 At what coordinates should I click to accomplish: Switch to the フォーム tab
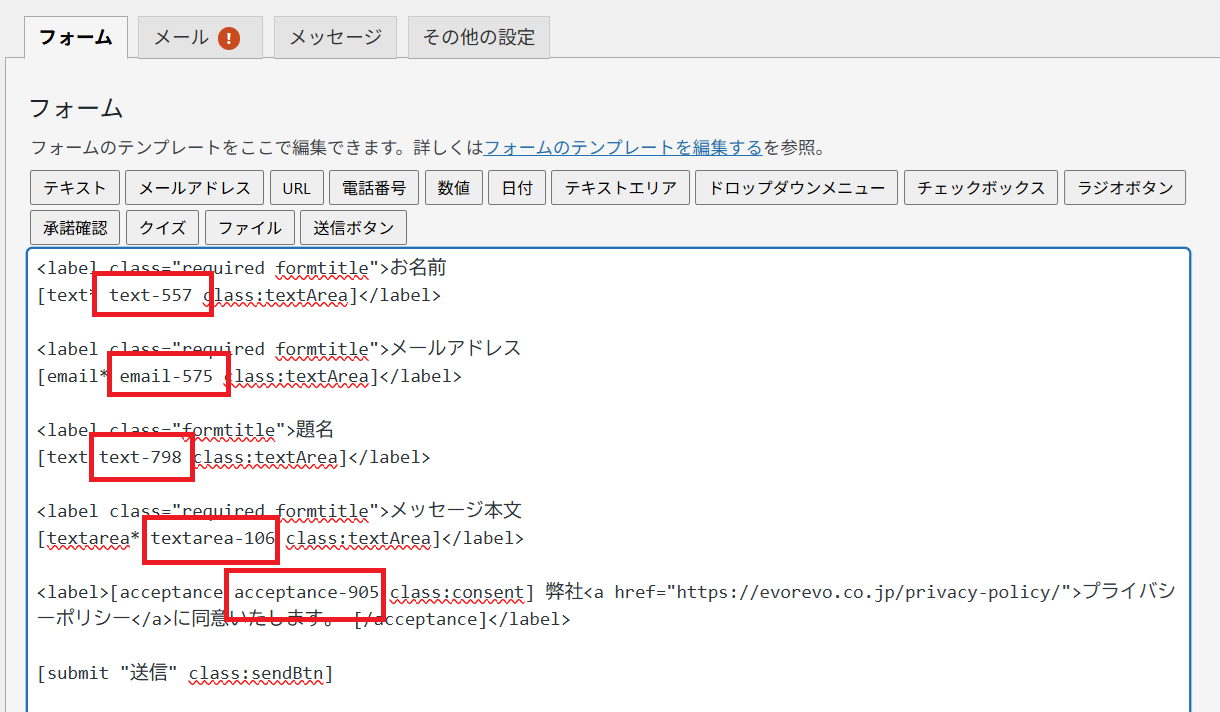click(75, 38)
